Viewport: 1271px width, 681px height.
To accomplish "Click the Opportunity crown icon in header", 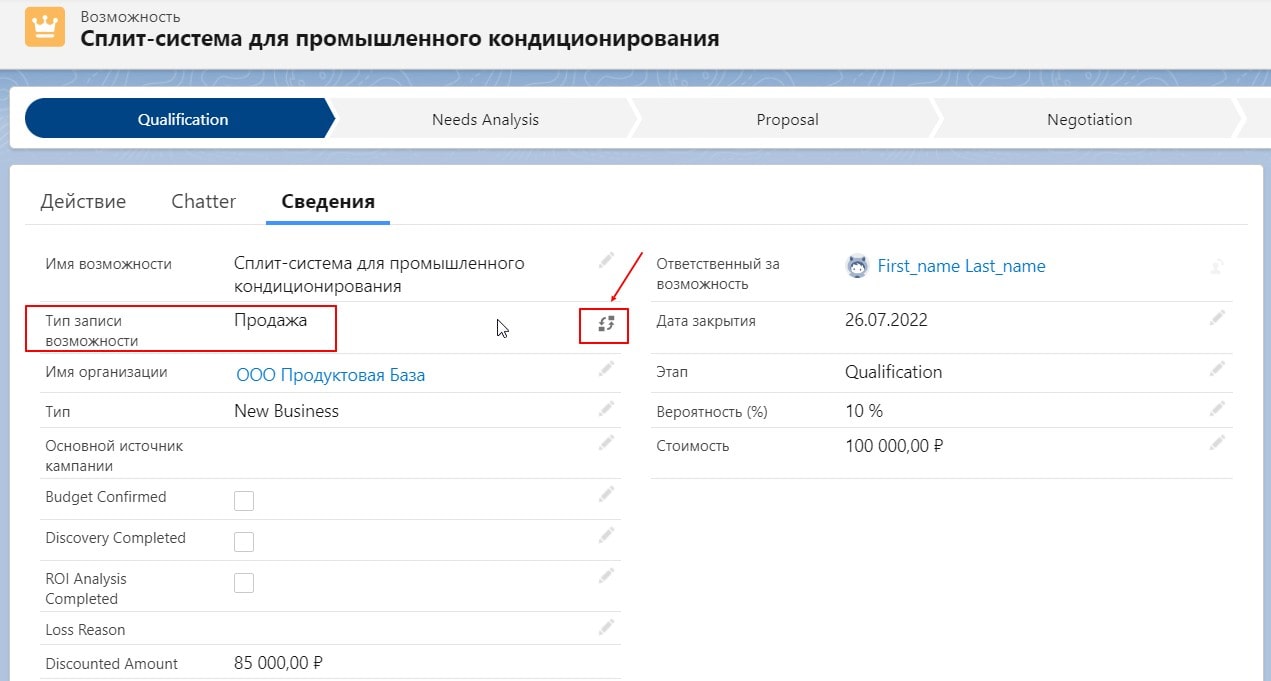I will point(45,27).
